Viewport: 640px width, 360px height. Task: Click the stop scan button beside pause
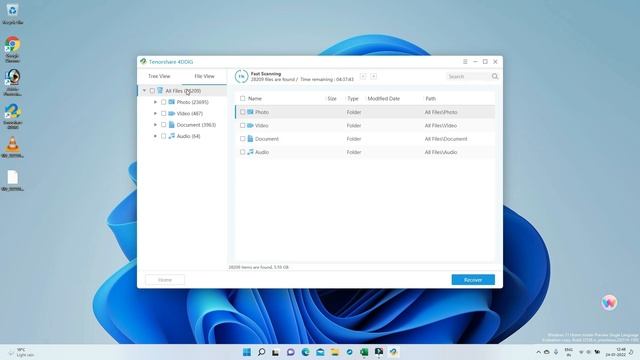(x=373, y=76)
